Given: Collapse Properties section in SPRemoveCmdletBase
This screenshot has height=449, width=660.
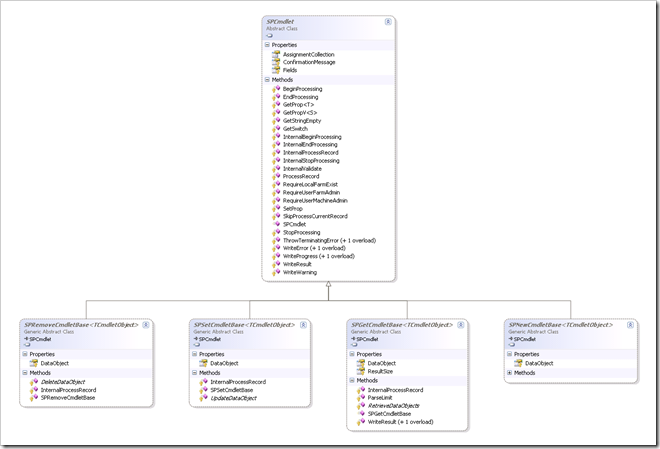Looking at the screenshot, I should [x=25, y=354].
